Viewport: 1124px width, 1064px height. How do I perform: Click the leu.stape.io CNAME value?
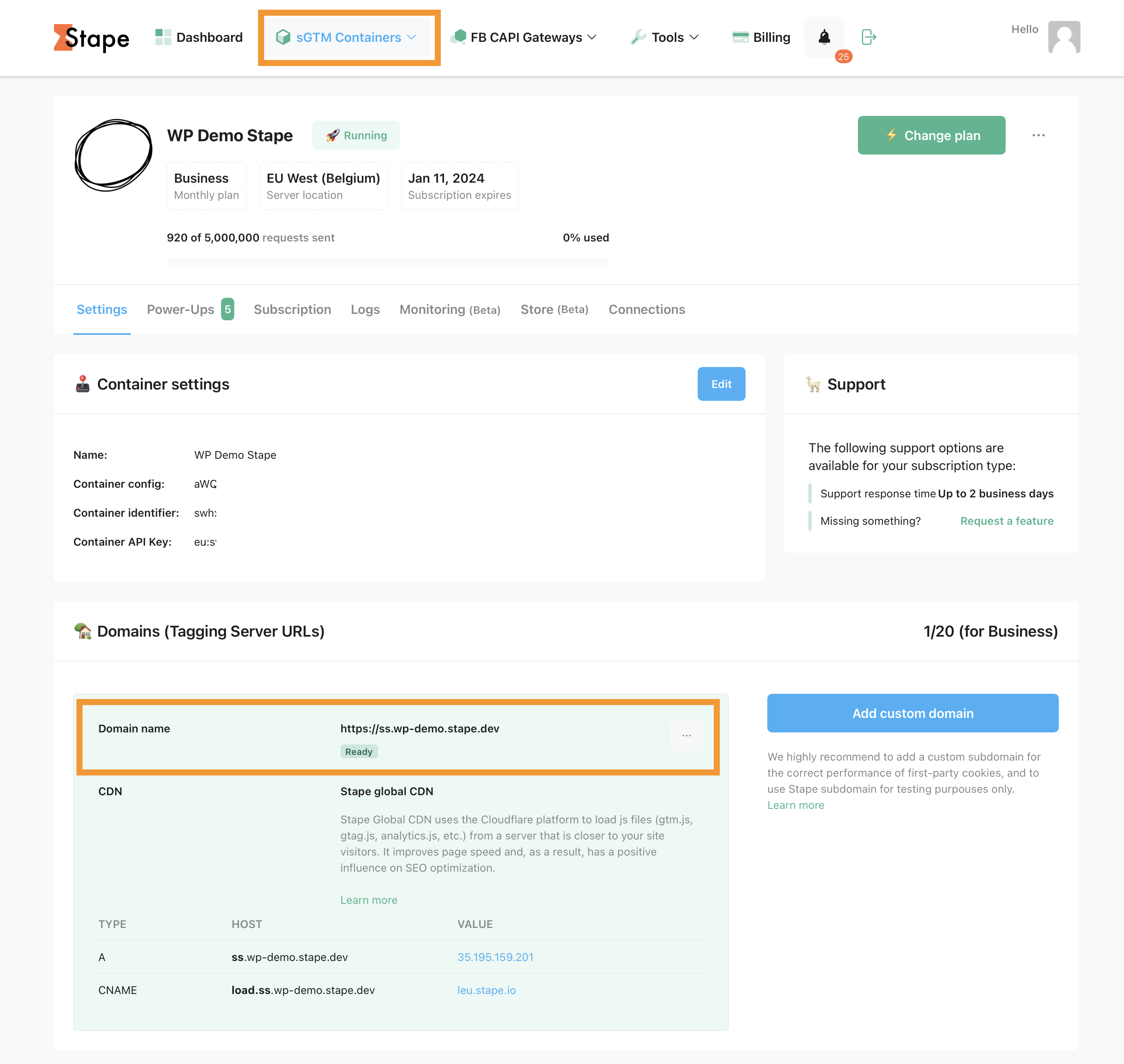(x=486, y=990)
